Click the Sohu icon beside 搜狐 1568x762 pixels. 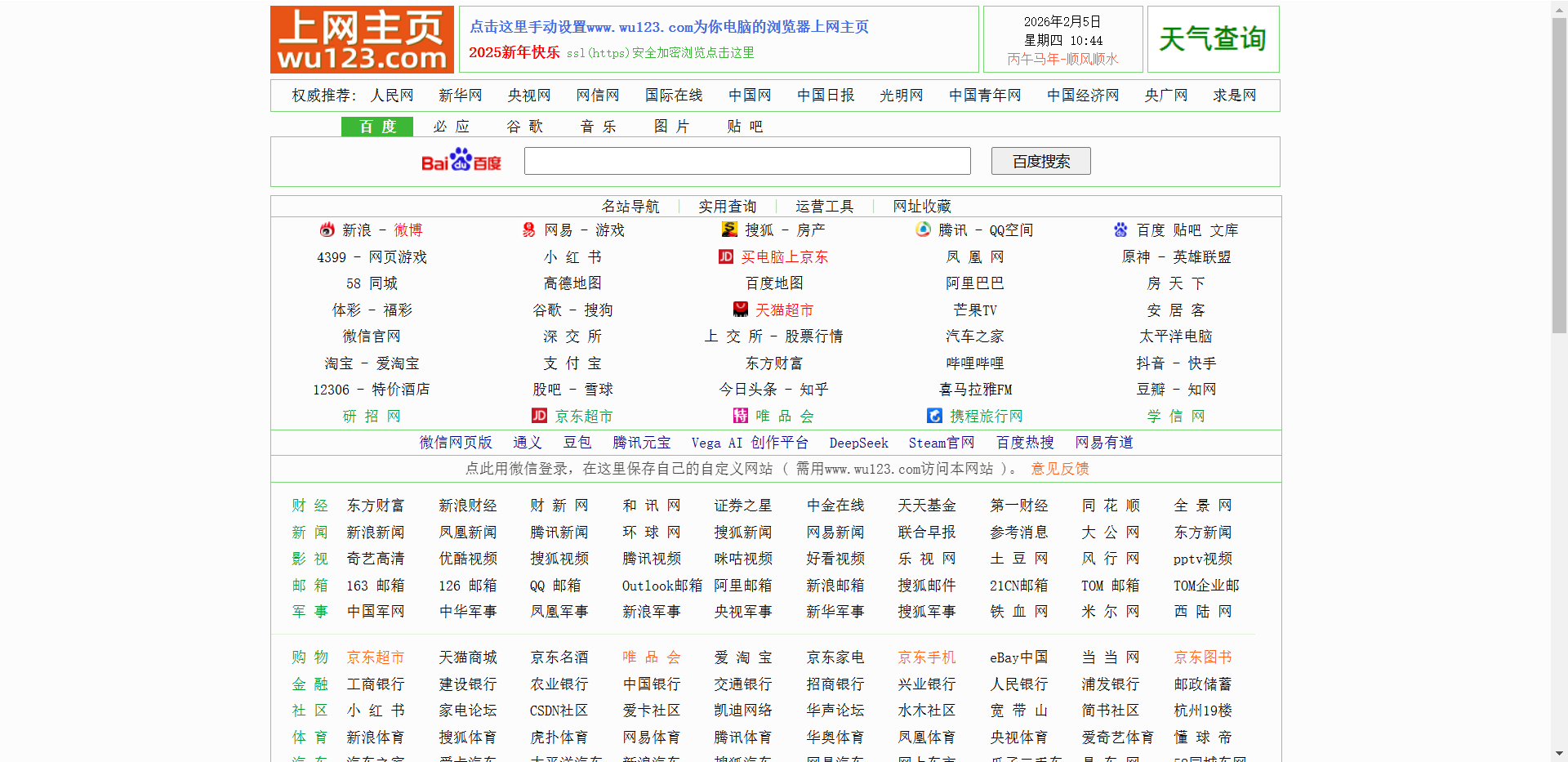tap(729, 230)
